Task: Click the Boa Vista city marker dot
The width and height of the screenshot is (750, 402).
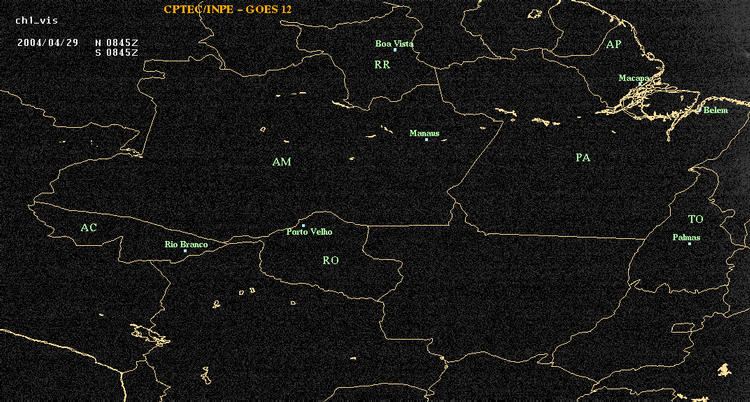Action: pyautogui.click(x=395, y=50)
